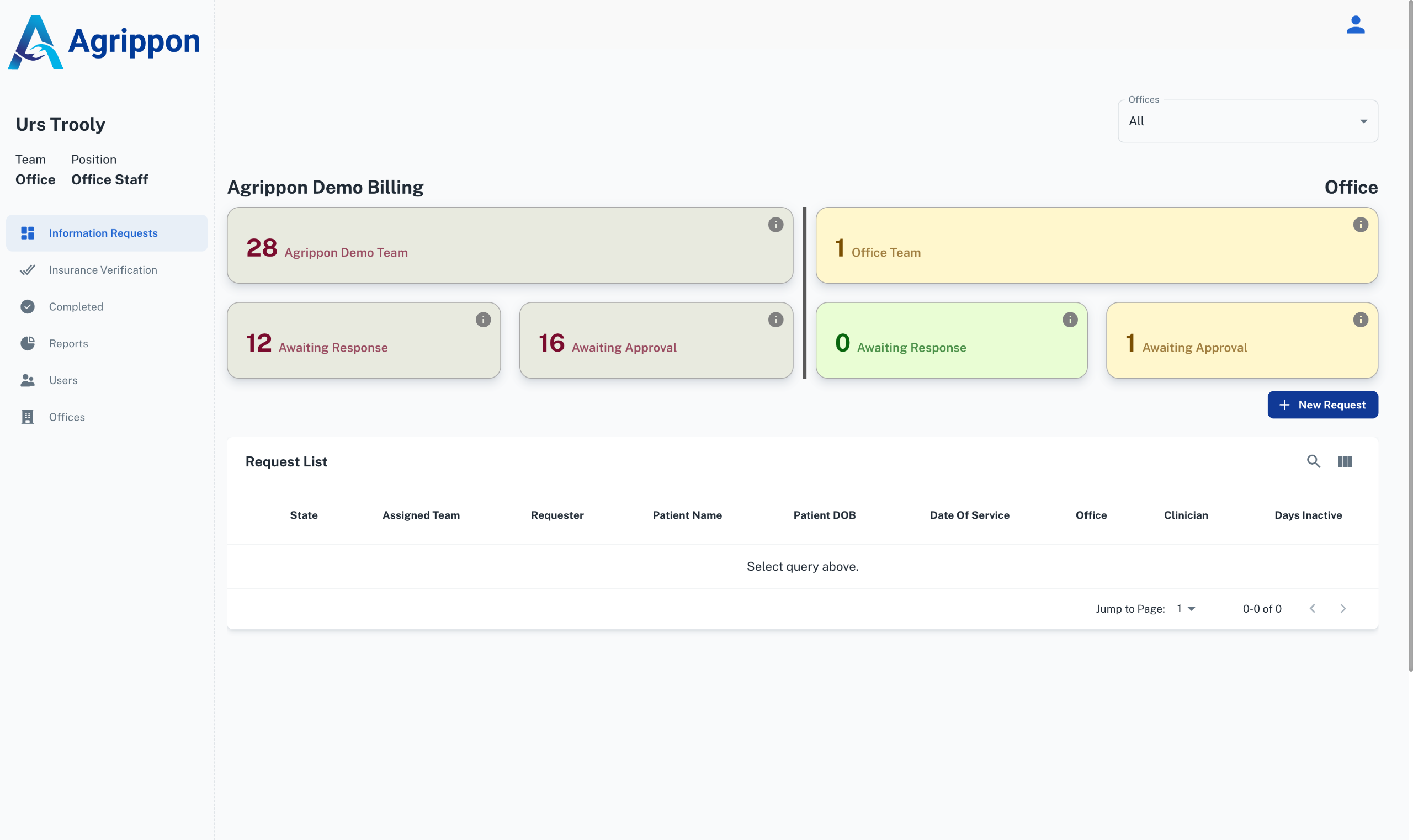1413x840 pixels.
Task: Select the 28 Agrippon Demo Team card
Action: 509,245
